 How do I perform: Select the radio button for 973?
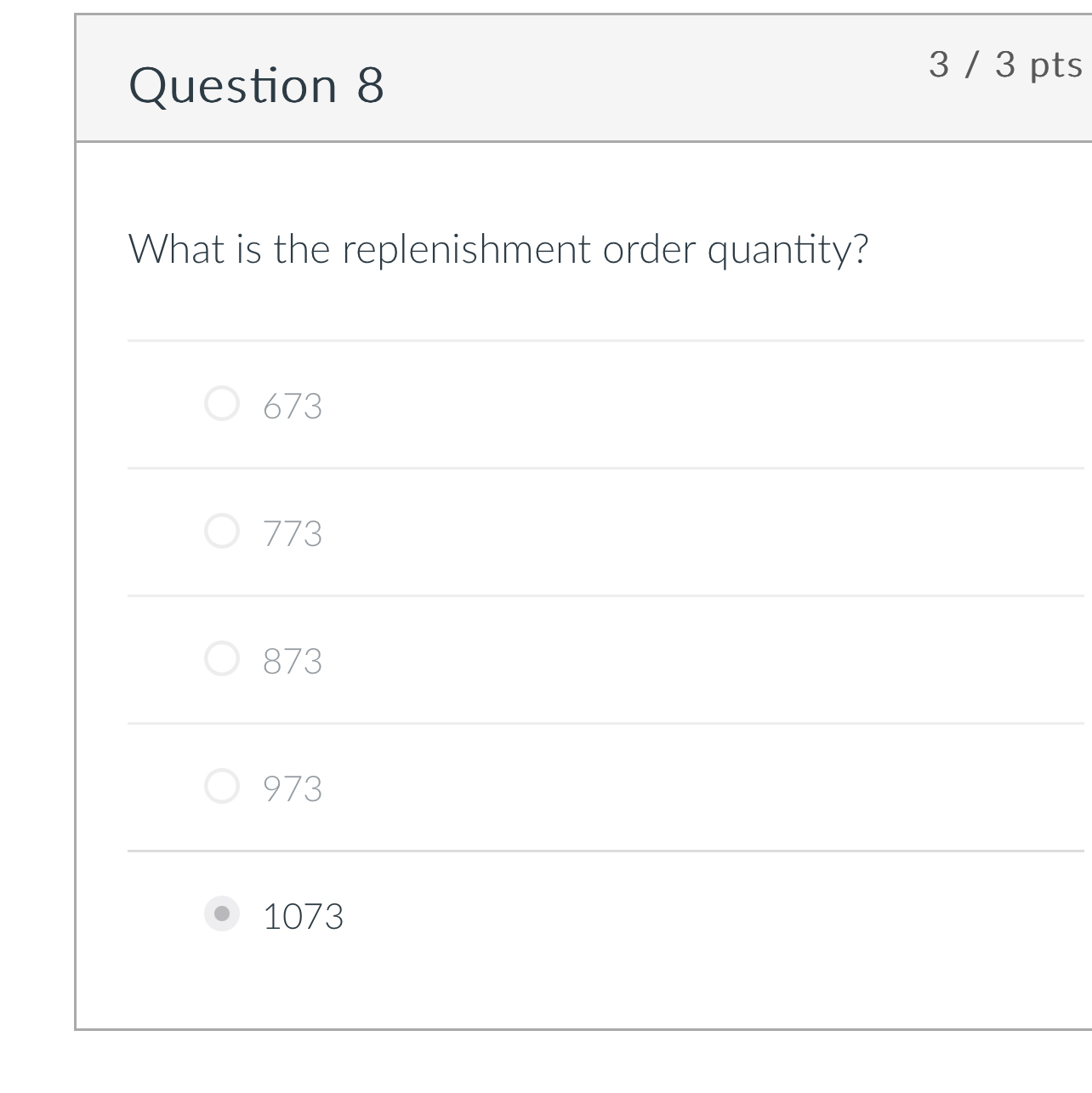[222, 786]
